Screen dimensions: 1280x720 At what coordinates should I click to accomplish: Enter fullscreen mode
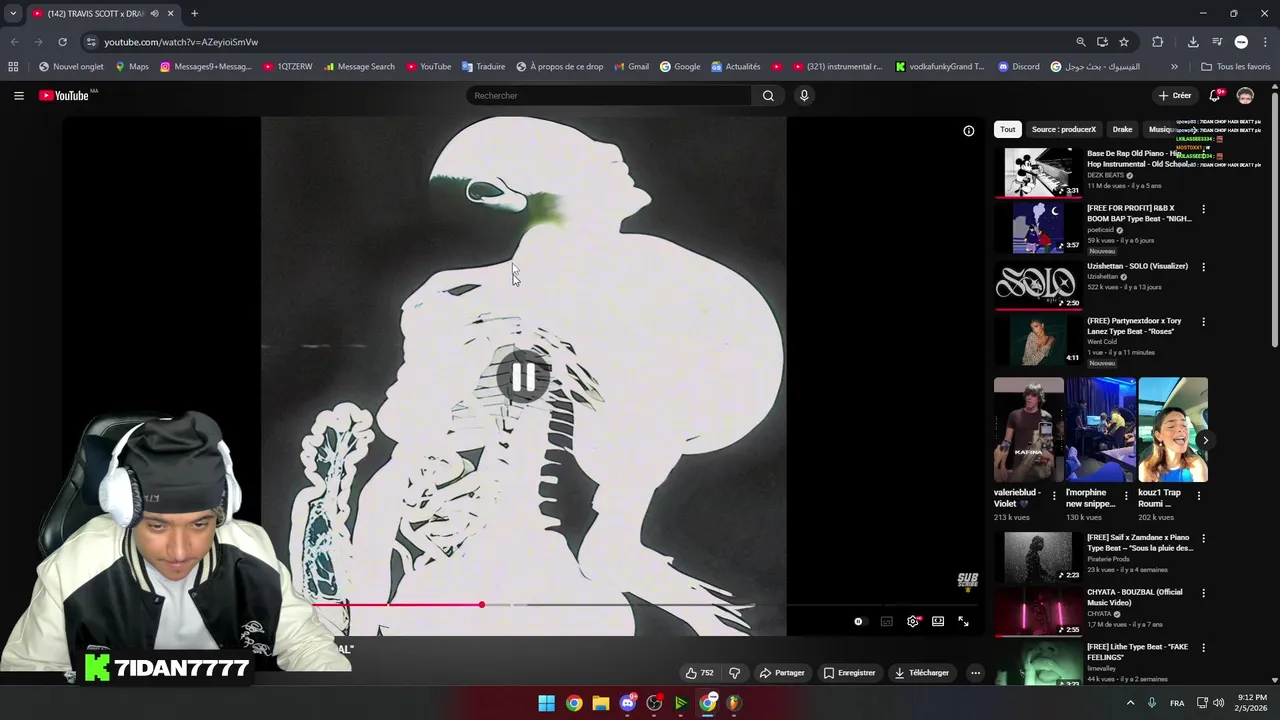click(x=963, y=622)
